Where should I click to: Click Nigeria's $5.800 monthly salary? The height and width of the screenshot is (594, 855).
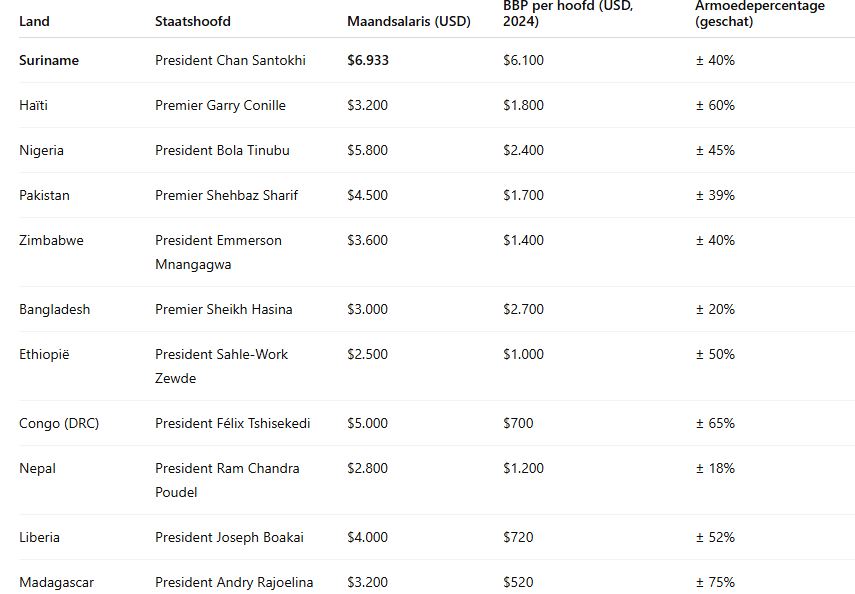[367, 150]
